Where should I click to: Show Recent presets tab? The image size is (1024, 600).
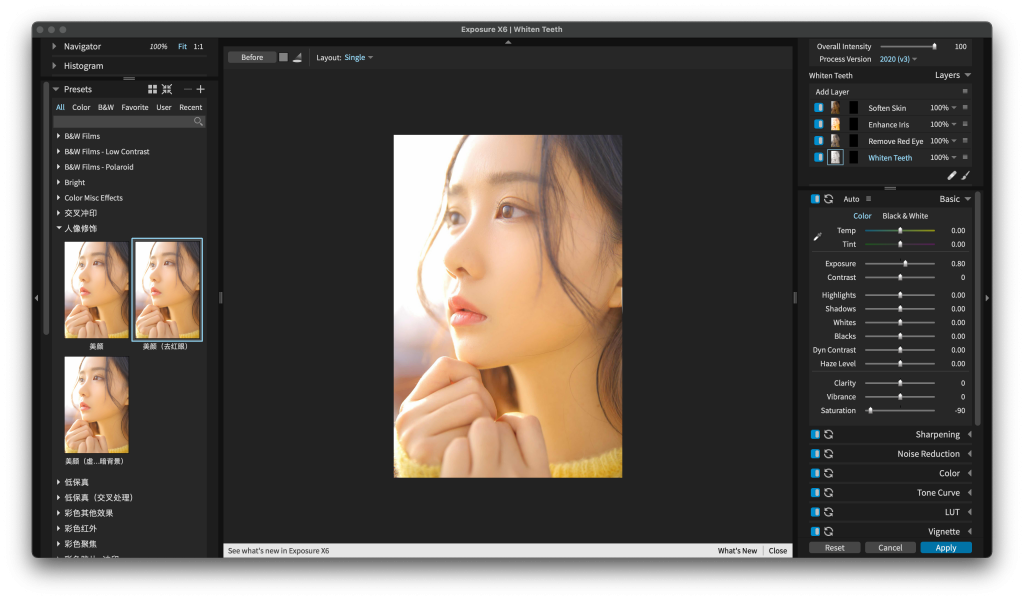coord(191,107)
